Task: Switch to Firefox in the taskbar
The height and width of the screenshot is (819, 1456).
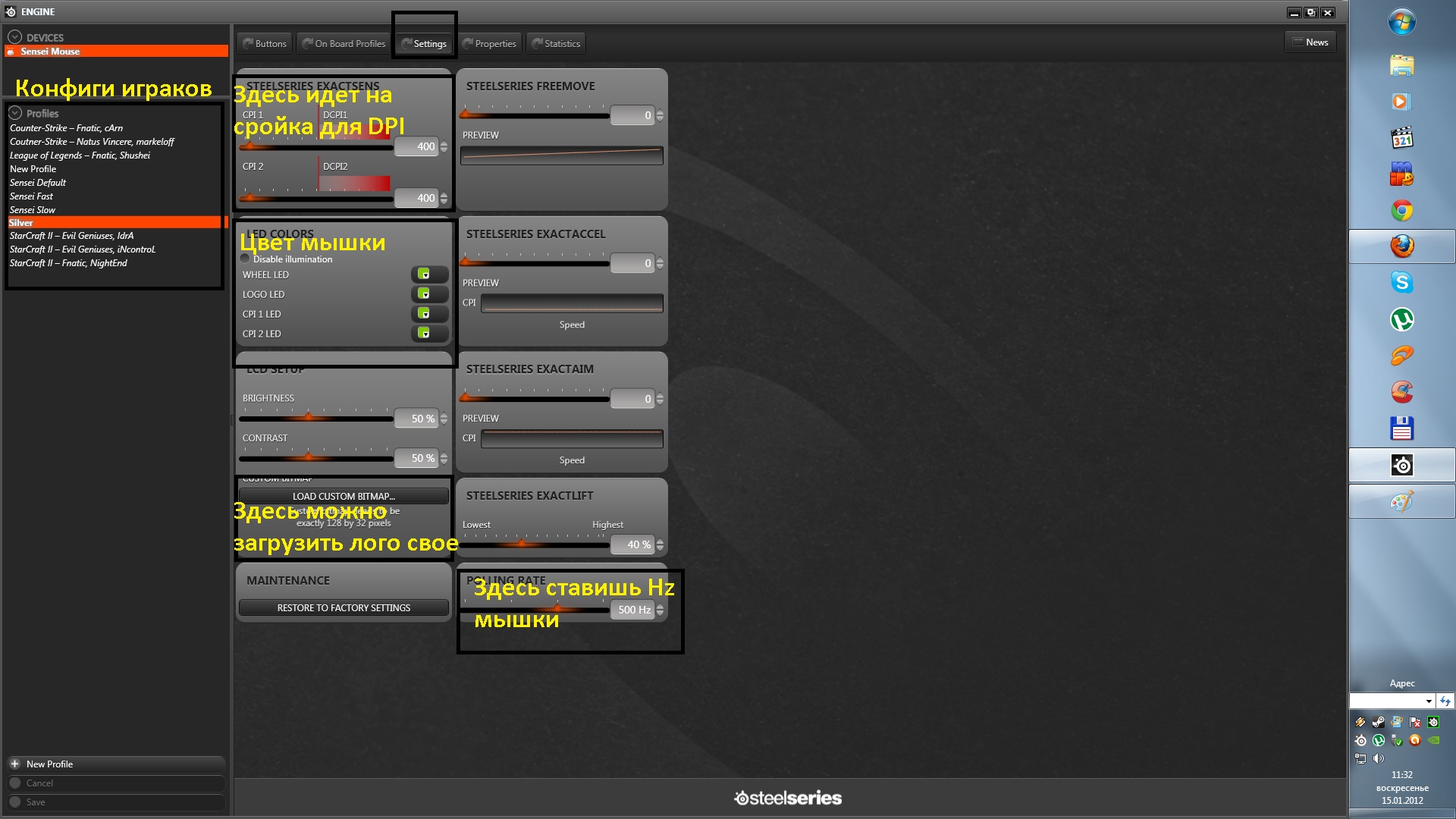Action: tap(1402, 246)
